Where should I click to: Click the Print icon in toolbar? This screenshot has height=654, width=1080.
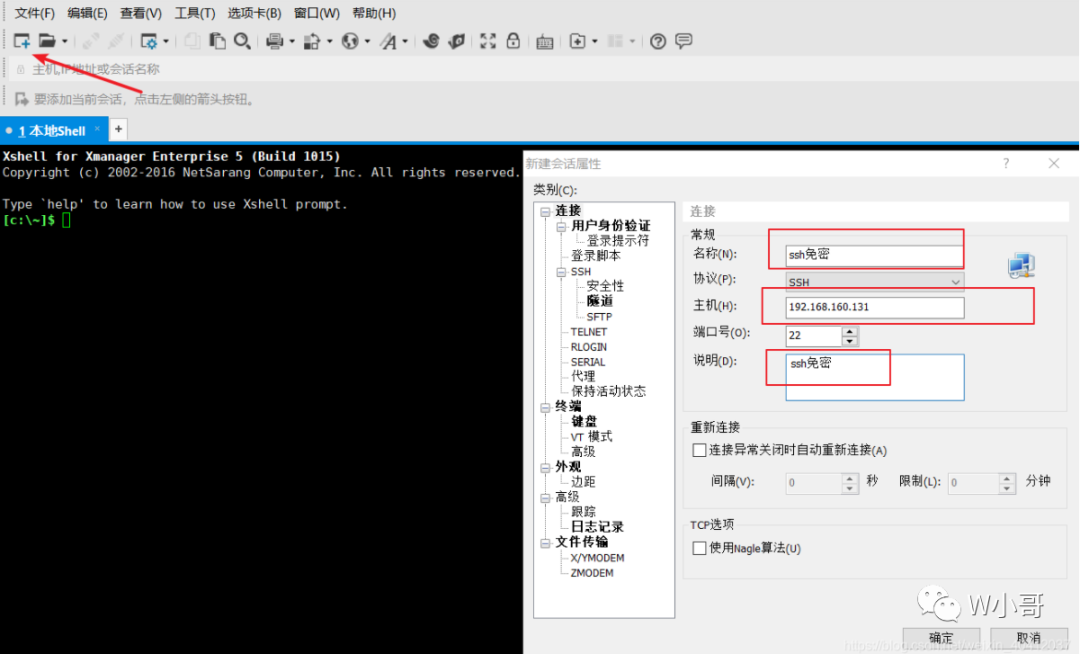click(274, 41)
